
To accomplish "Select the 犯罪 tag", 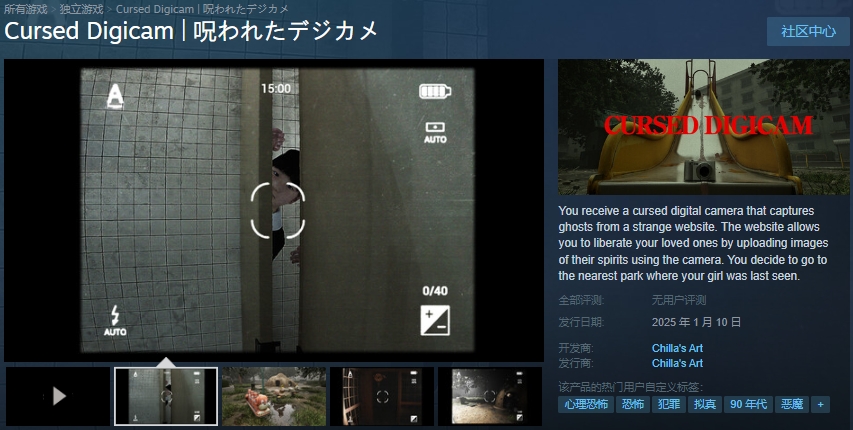I will click(x=669, y=404).
